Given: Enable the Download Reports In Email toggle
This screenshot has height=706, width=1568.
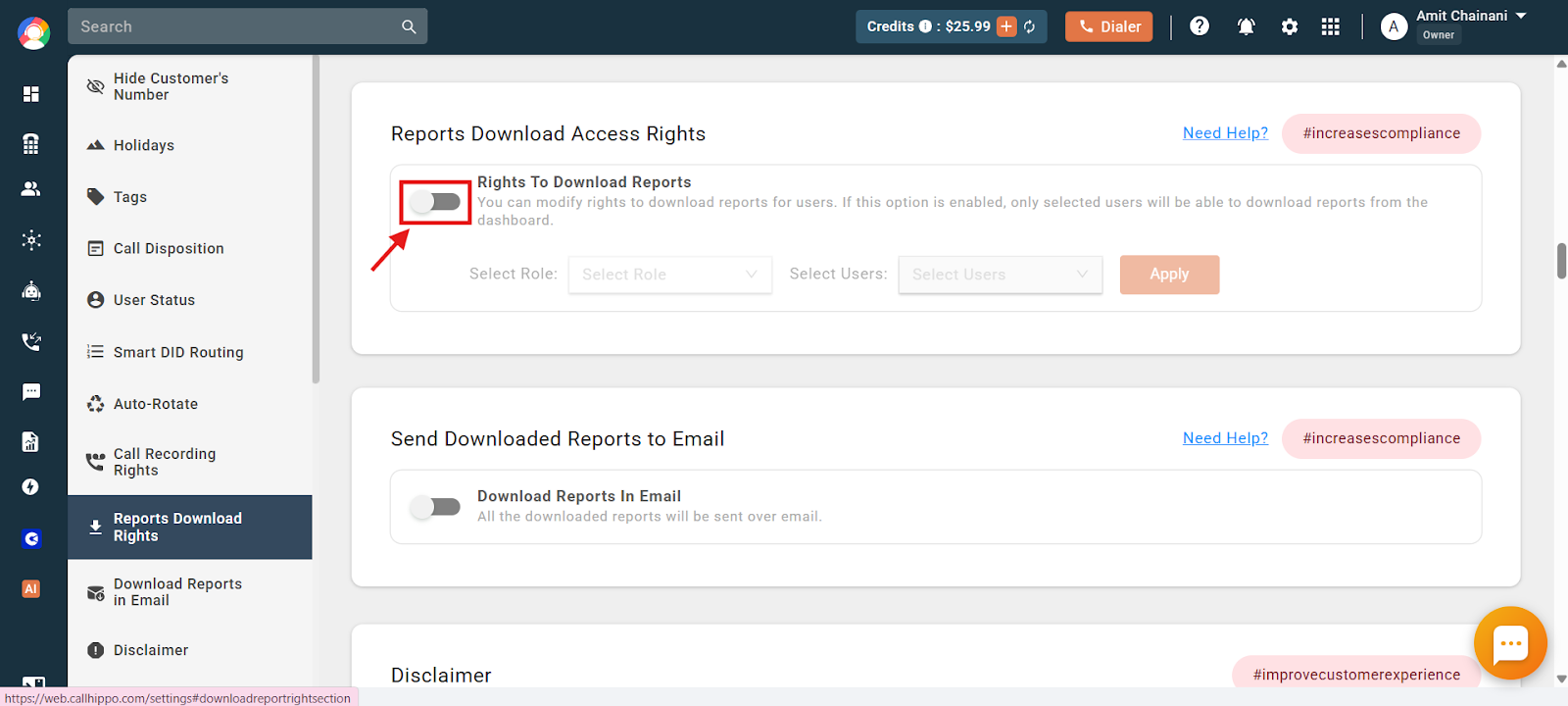Looking at the screenshot, I should (x=435, y=507).
